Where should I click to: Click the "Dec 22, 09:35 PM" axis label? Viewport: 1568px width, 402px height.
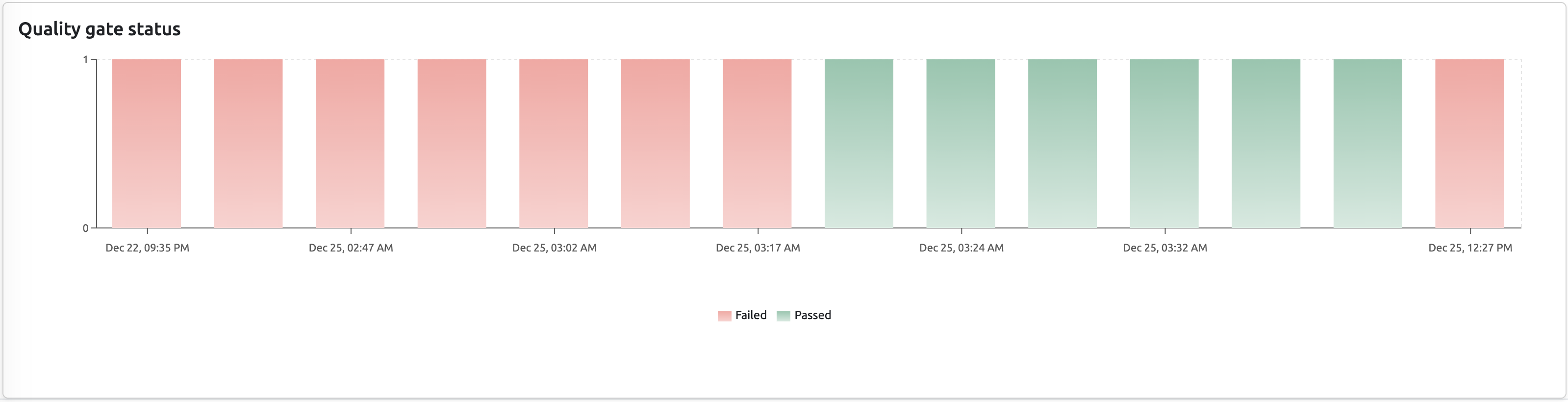pos(147,248)
